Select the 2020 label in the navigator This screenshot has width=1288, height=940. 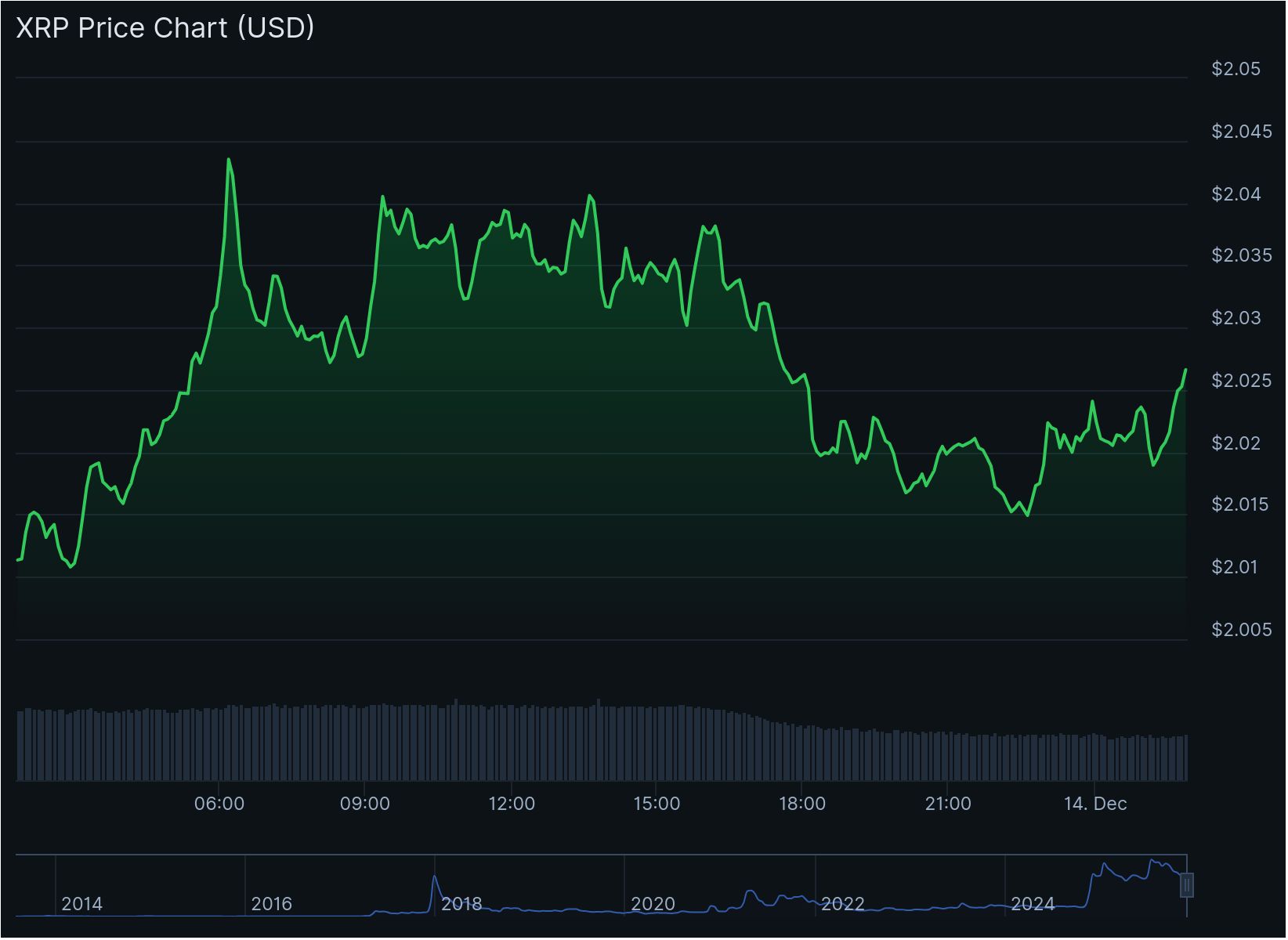tap(653, 904)
